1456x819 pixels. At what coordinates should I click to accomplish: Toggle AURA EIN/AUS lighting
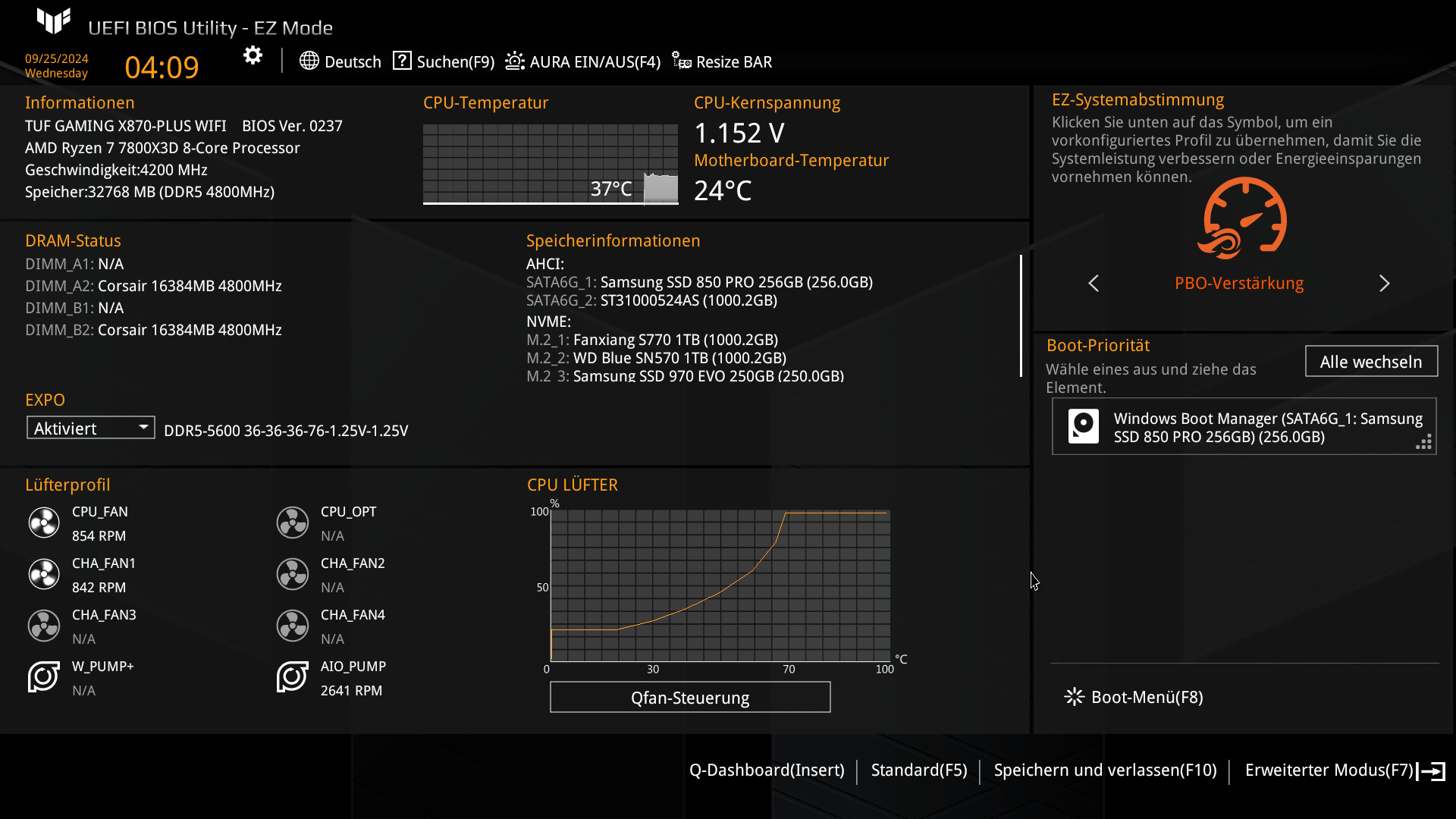(582, 61)
